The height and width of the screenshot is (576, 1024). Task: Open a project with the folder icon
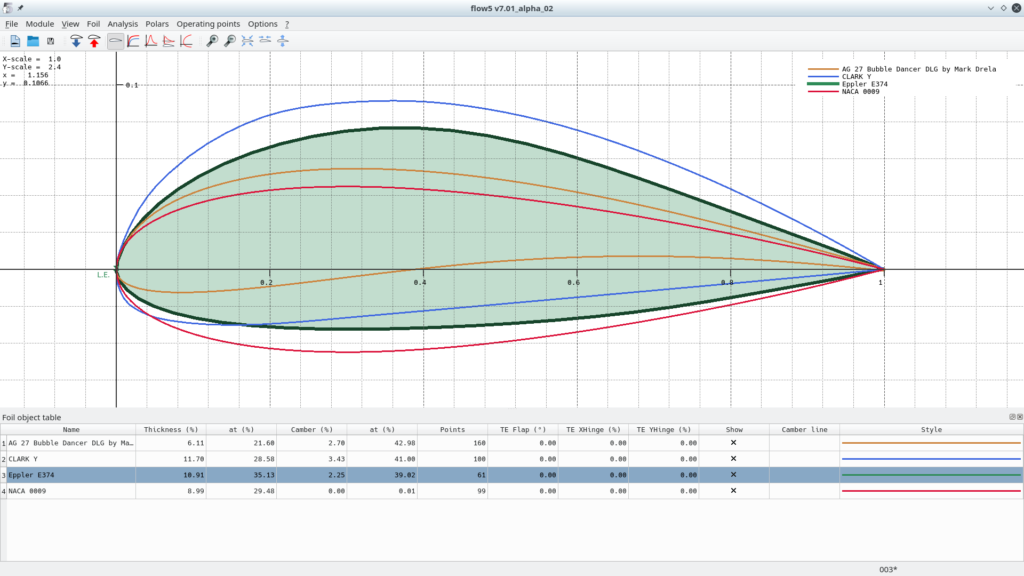pos(33,41)
